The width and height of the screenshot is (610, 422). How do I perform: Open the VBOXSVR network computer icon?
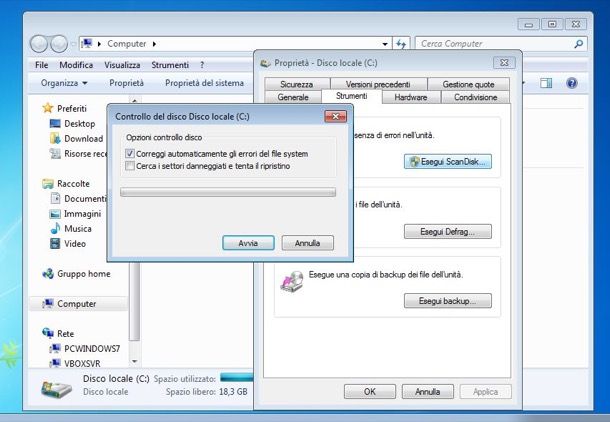coord(55,363)
